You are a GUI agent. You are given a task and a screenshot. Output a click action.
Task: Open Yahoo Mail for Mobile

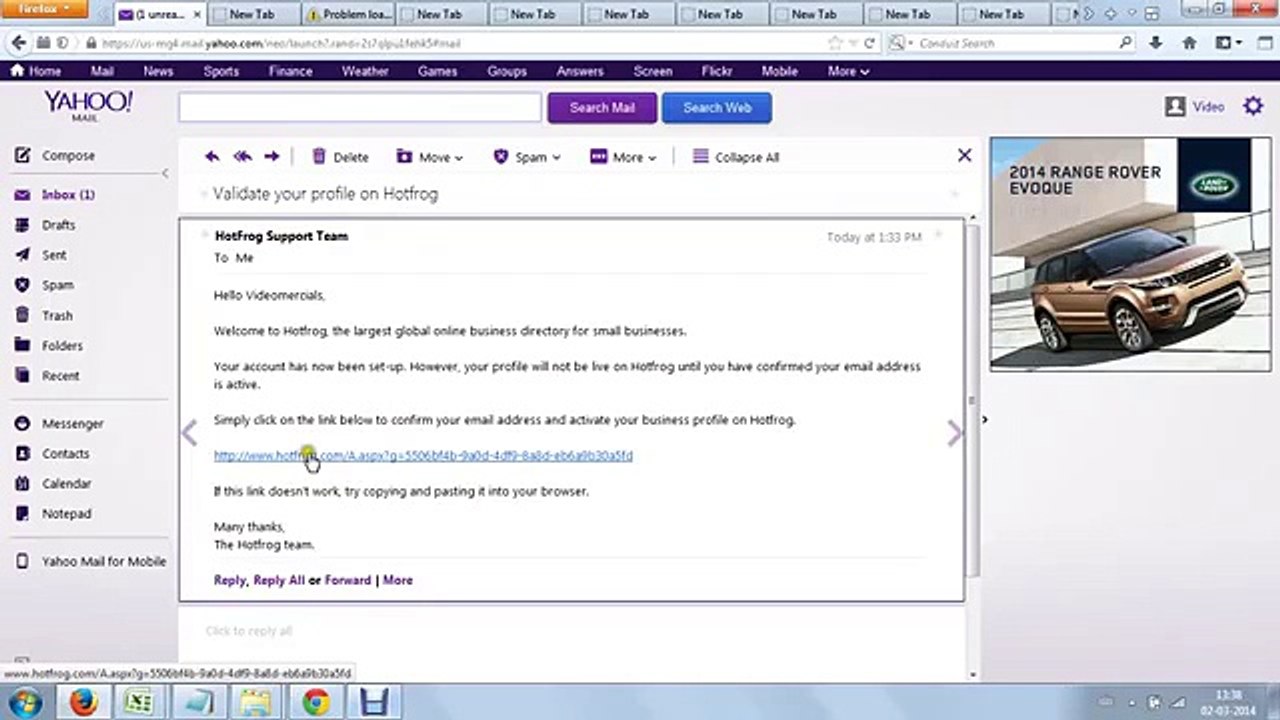click(90, 562)
